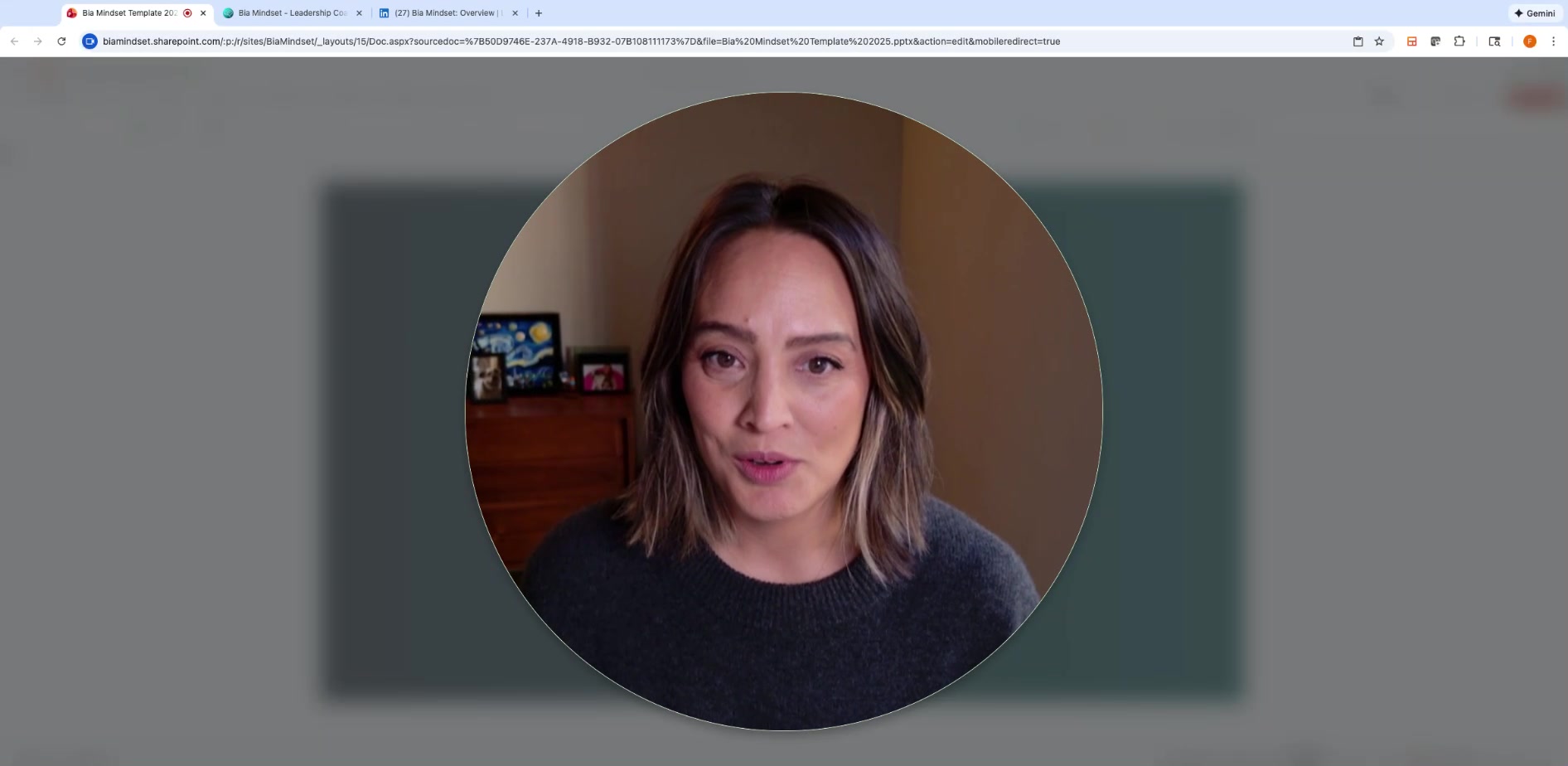Click the sharepoint URL address field

[x=580, y=41]
